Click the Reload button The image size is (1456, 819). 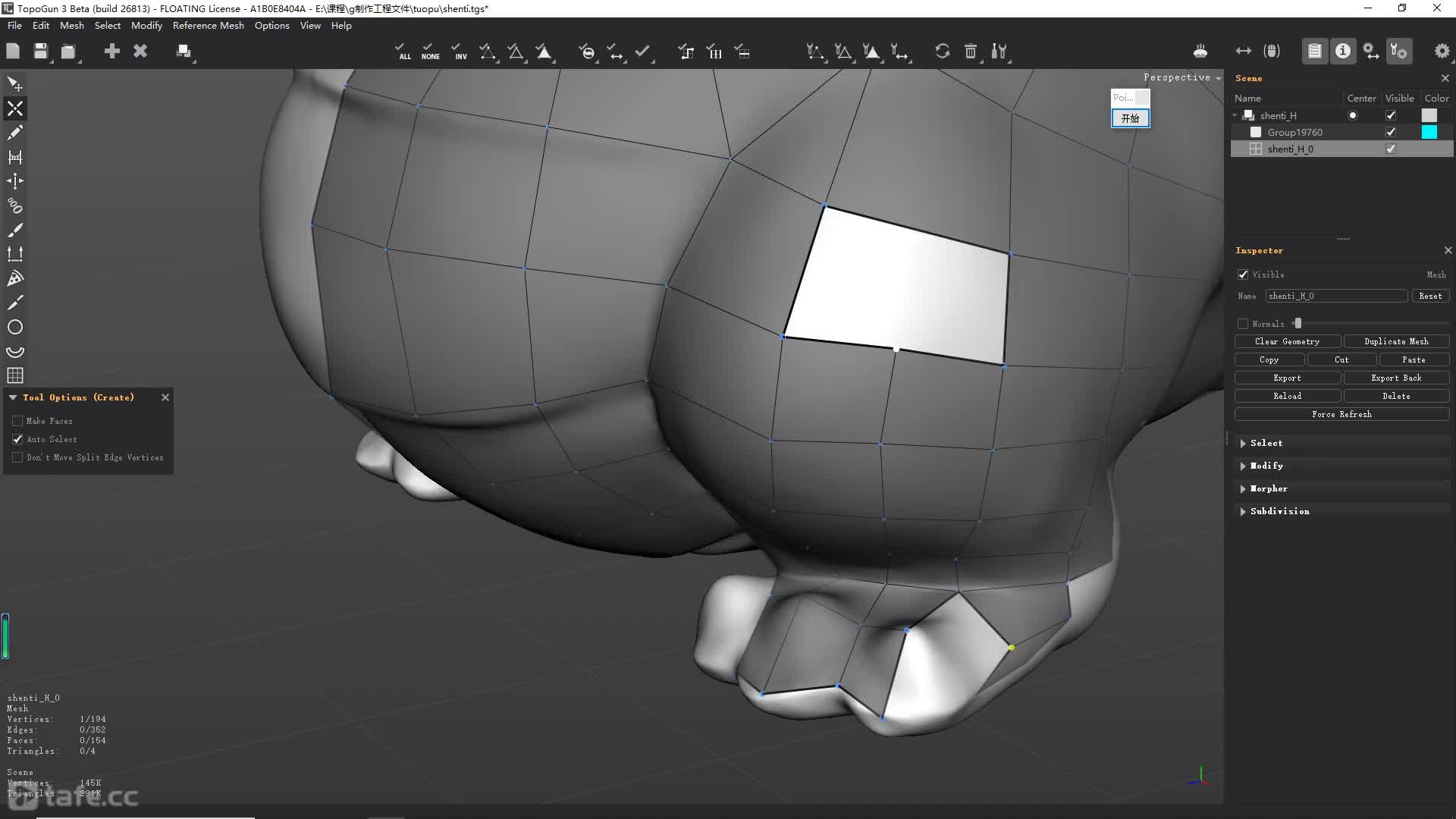tap(1287, 396)
